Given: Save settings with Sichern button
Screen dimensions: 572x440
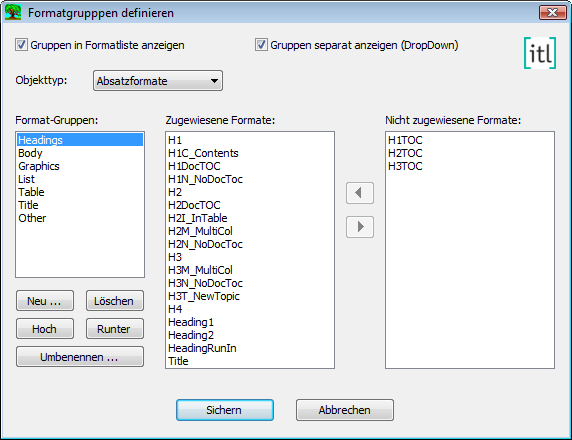Looking at the screenshot, I should click(x=225, y=410).
